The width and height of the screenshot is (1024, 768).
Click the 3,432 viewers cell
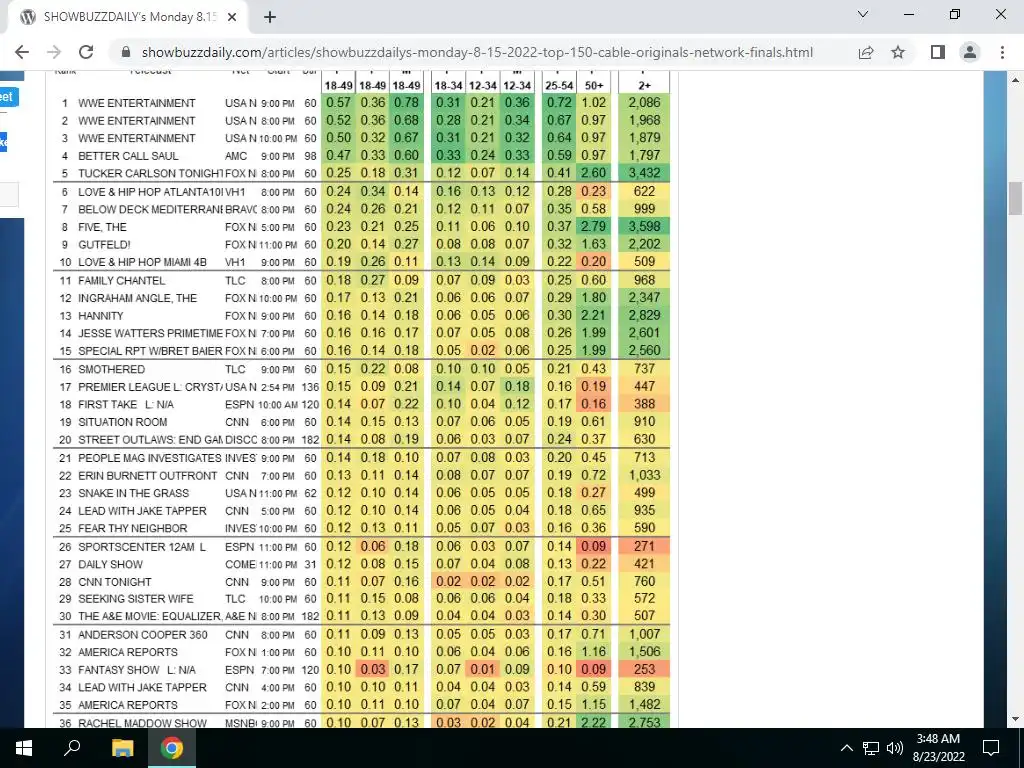click(x=644, y=173)
